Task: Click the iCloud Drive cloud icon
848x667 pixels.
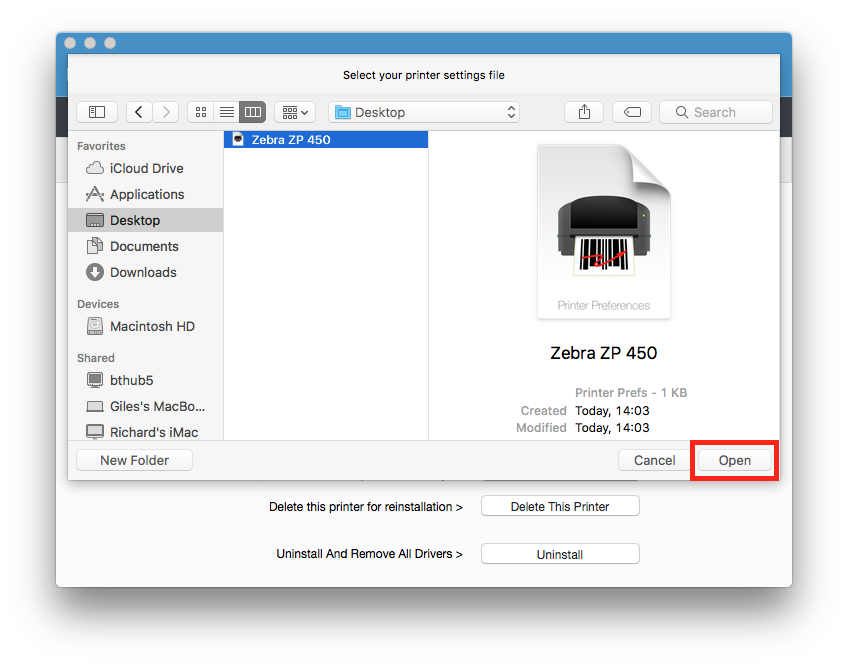Action: [95, 168]
